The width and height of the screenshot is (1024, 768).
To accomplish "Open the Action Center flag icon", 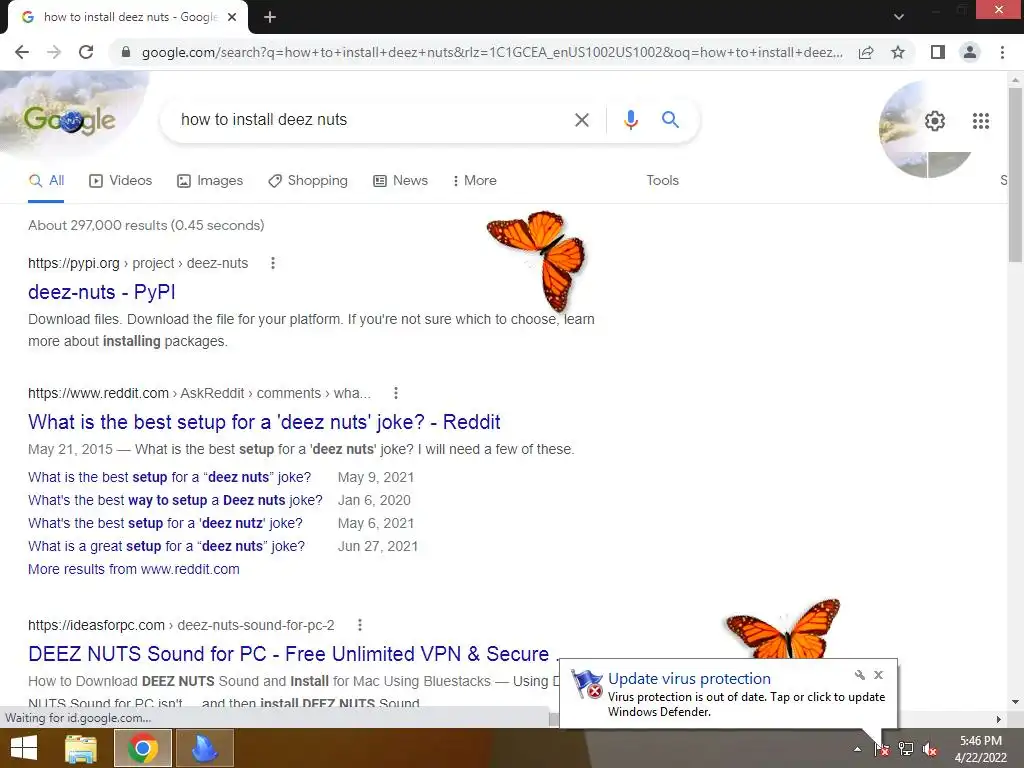I will click(x=882, y=749).
